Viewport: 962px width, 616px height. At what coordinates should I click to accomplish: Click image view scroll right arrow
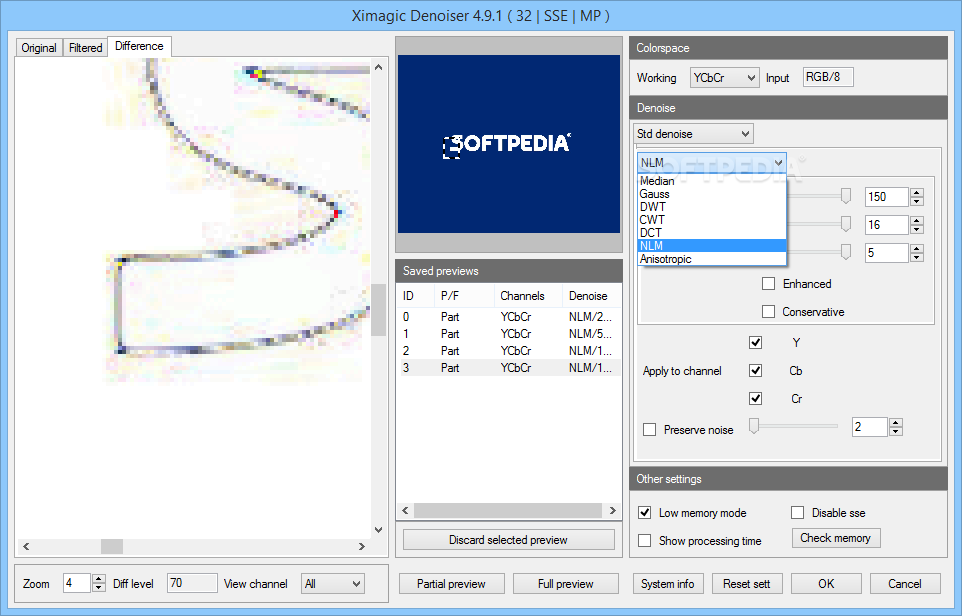(362, 545)
